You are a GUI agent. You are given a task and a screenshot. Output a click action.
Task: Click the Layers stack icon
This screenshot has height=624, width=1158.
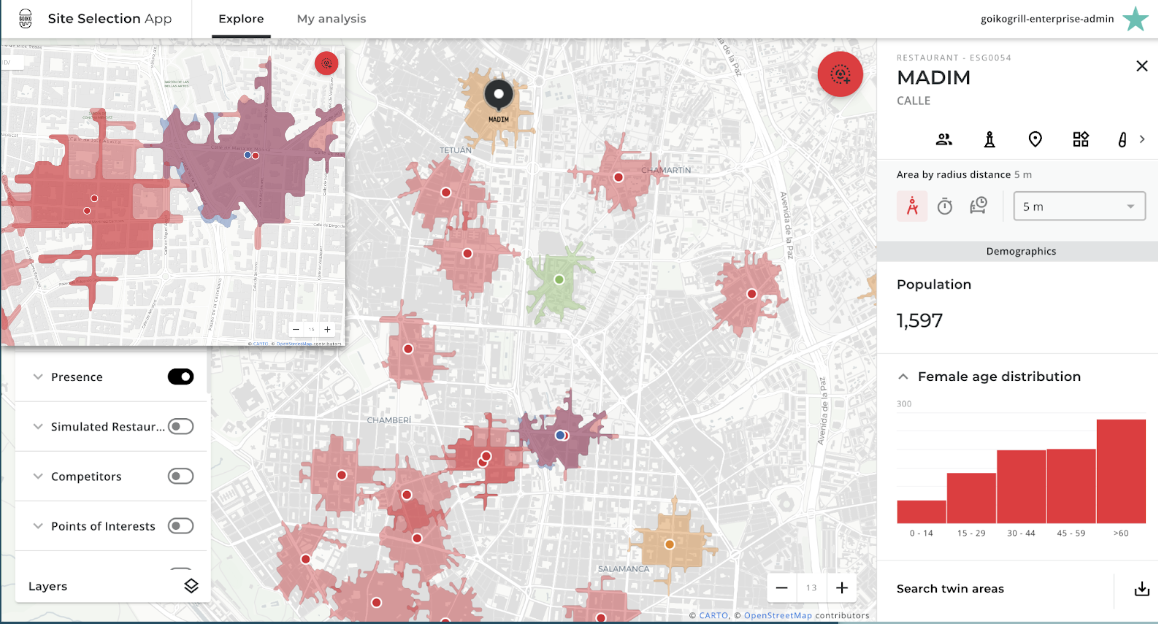coord(191,586)
